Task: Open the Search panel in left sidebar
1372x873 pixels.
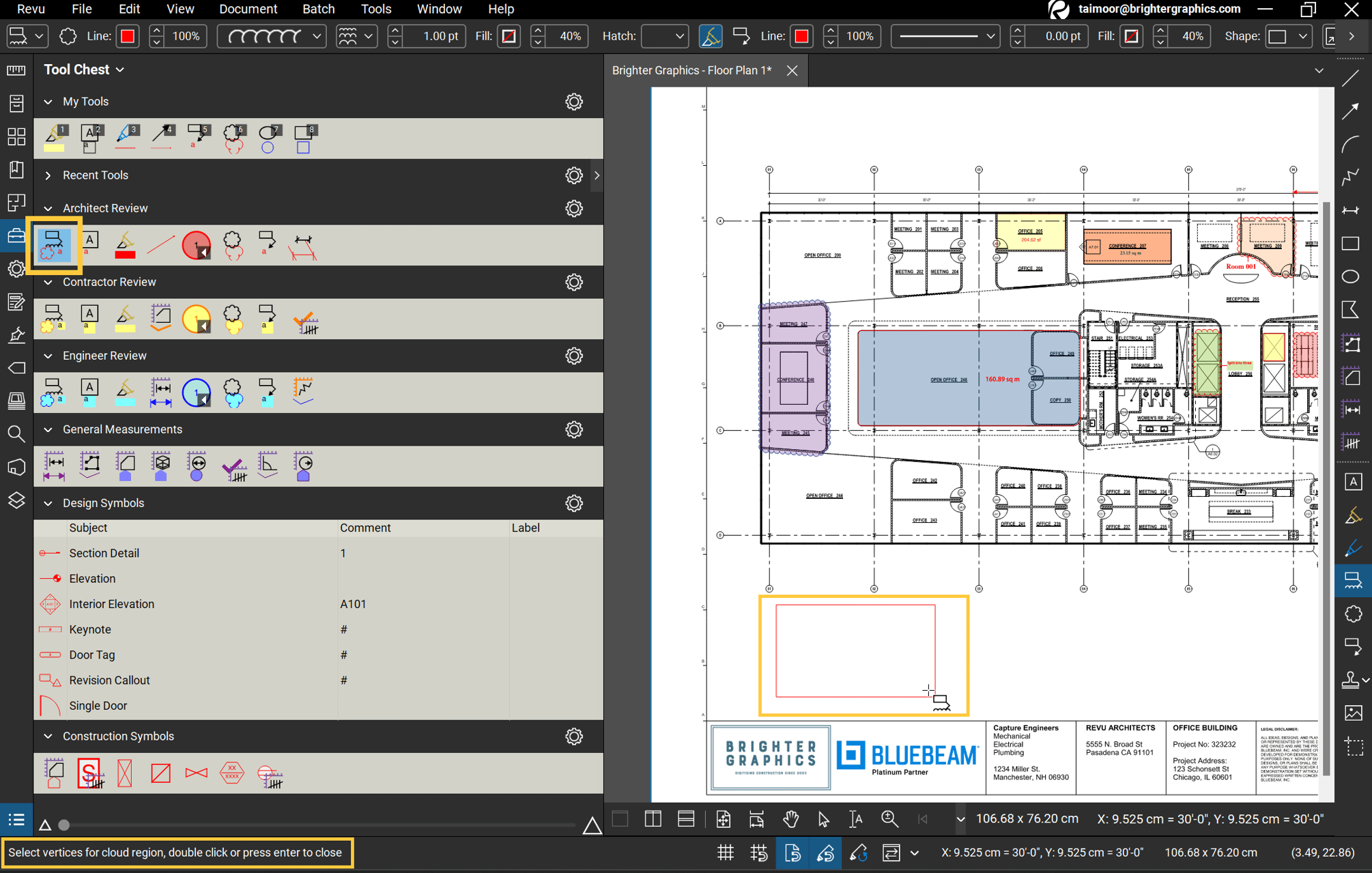Action: coord(16,434)
